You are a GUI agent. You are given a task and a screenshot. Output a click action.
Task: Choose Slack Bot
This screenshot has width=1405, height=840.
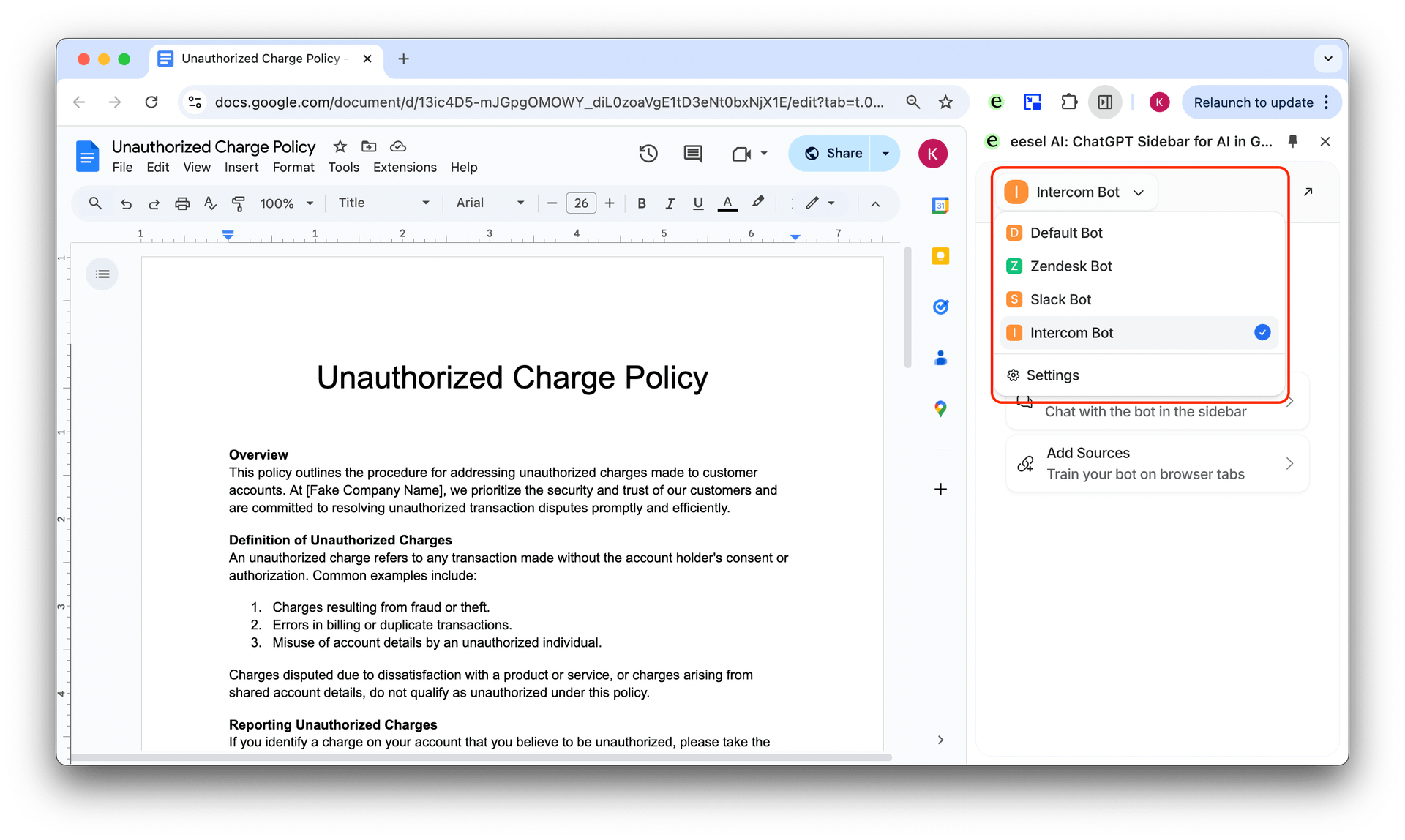pos(1139,299)
